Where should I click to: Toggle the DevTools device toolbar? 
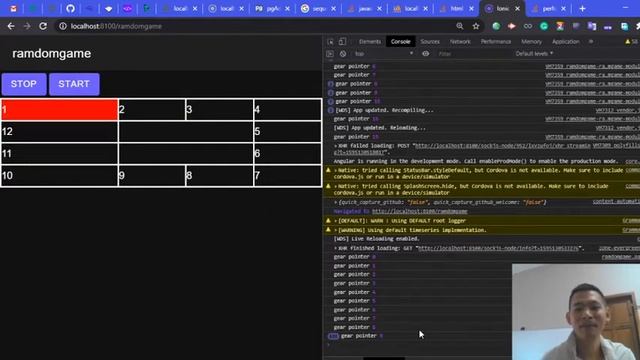(x=342, y=42)
